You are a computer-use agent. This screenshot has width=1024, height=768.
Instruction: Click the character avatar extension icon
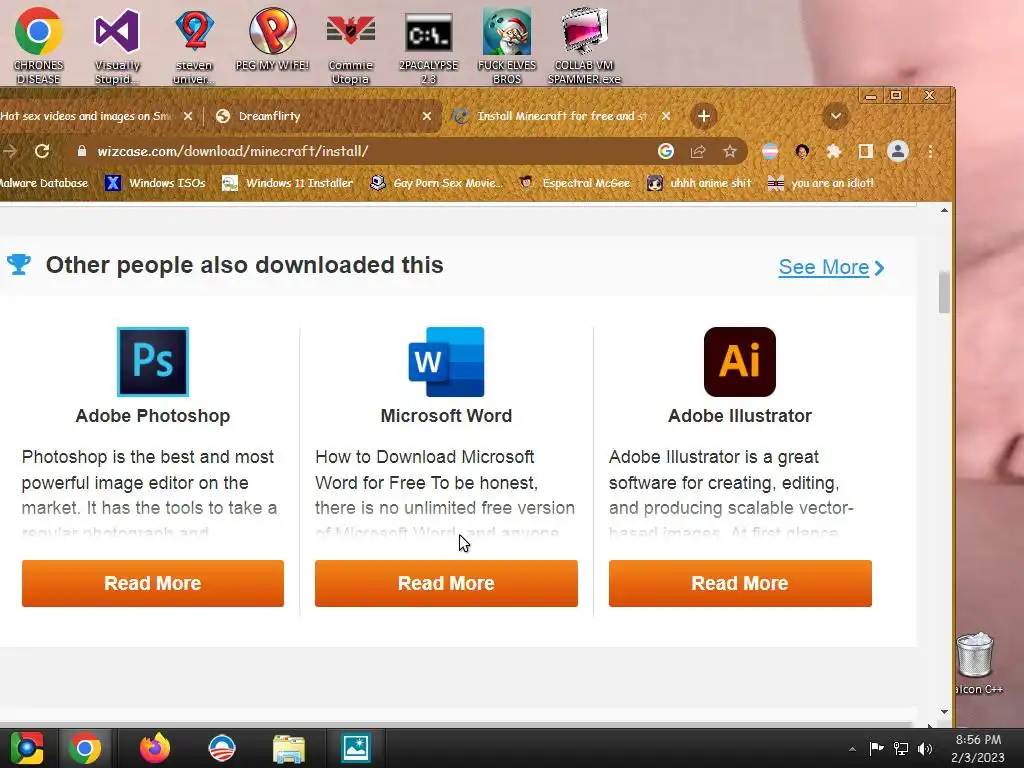click(x=803, y=152)
